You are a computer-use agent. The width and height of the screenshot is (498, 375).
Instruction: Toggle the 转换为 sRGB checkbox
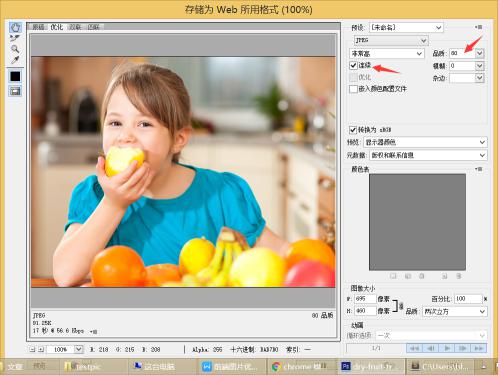click(353, 130)
